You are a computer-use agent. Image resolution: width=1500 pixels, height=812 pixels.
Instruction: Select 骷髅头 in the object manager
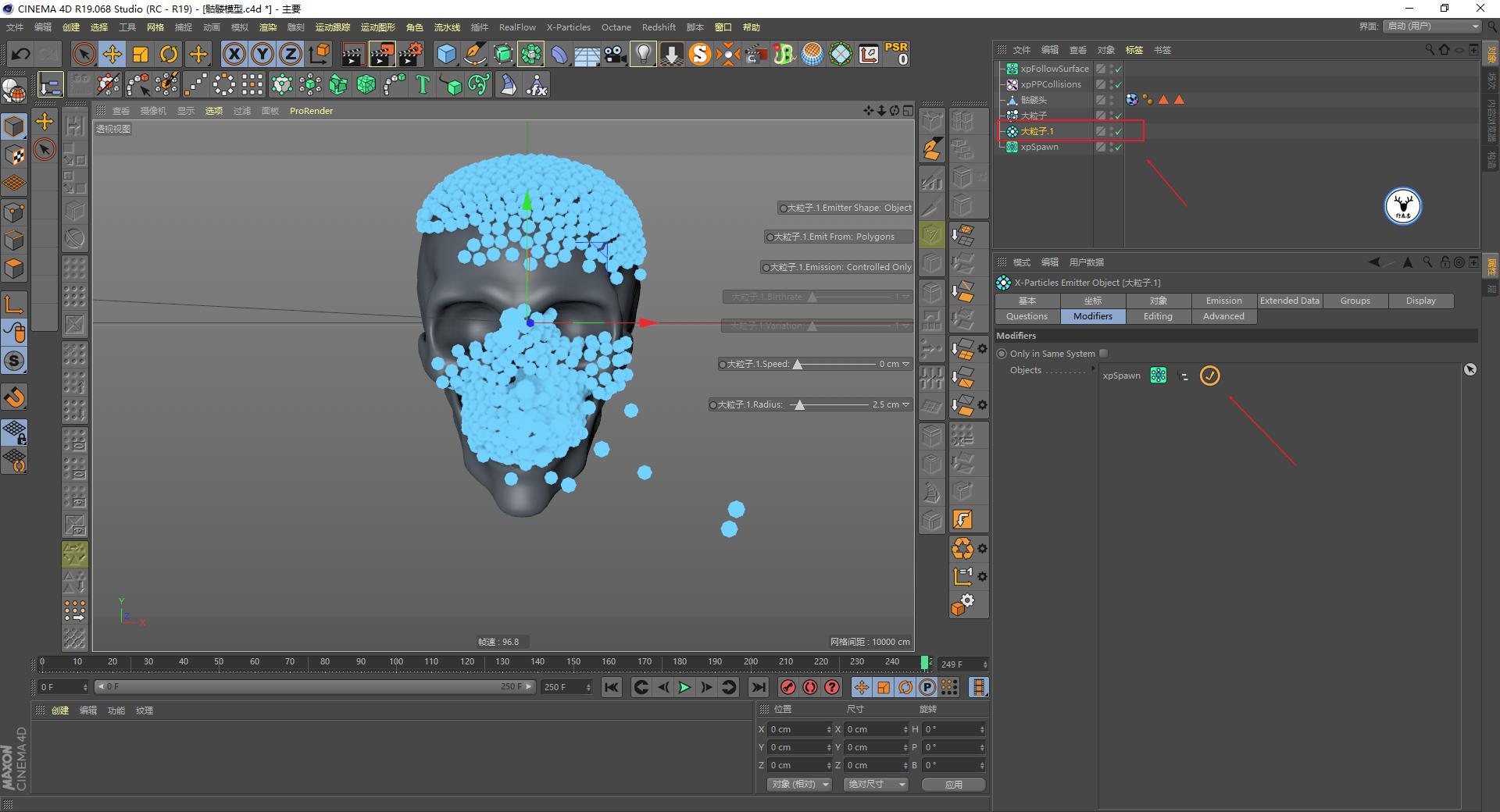(x=1035, y=99)
